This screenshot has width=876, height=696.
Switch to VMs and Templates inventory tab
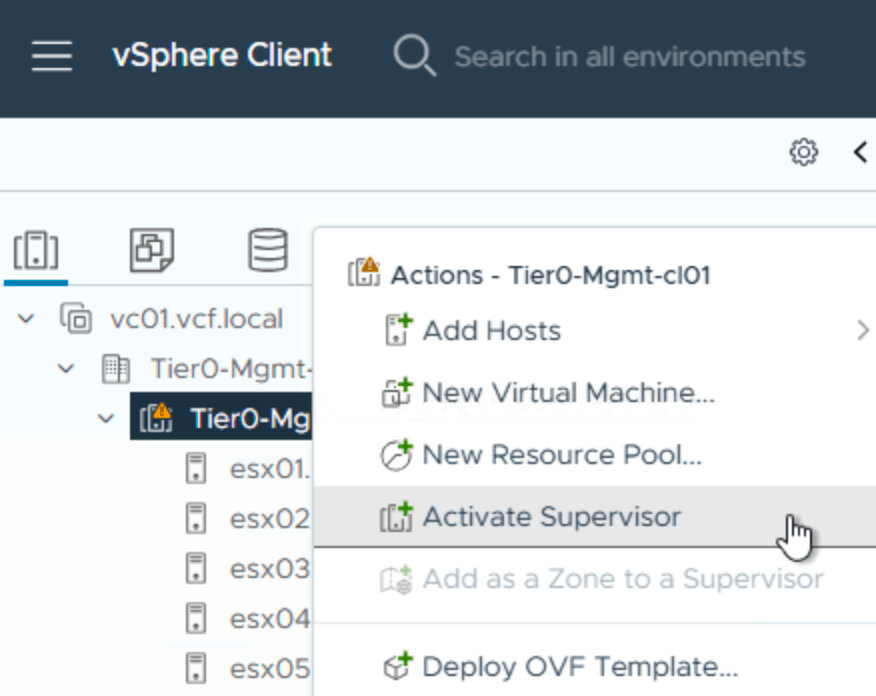(x=152, y=250)
